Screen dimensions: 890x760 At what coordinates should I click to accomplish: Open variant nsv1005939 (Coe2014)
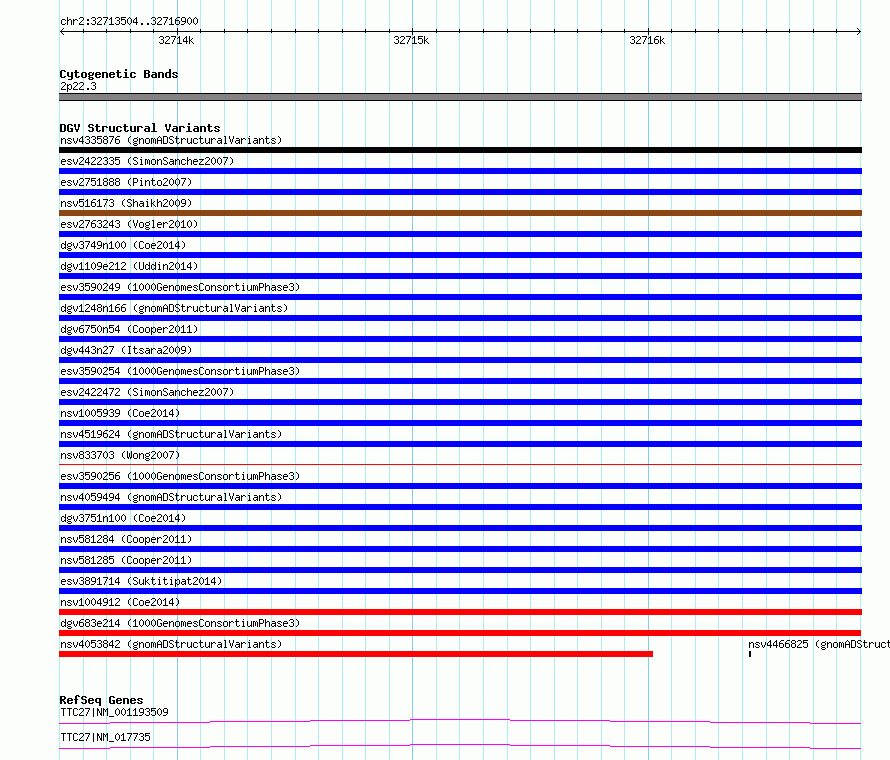click(x=120, y=413)
